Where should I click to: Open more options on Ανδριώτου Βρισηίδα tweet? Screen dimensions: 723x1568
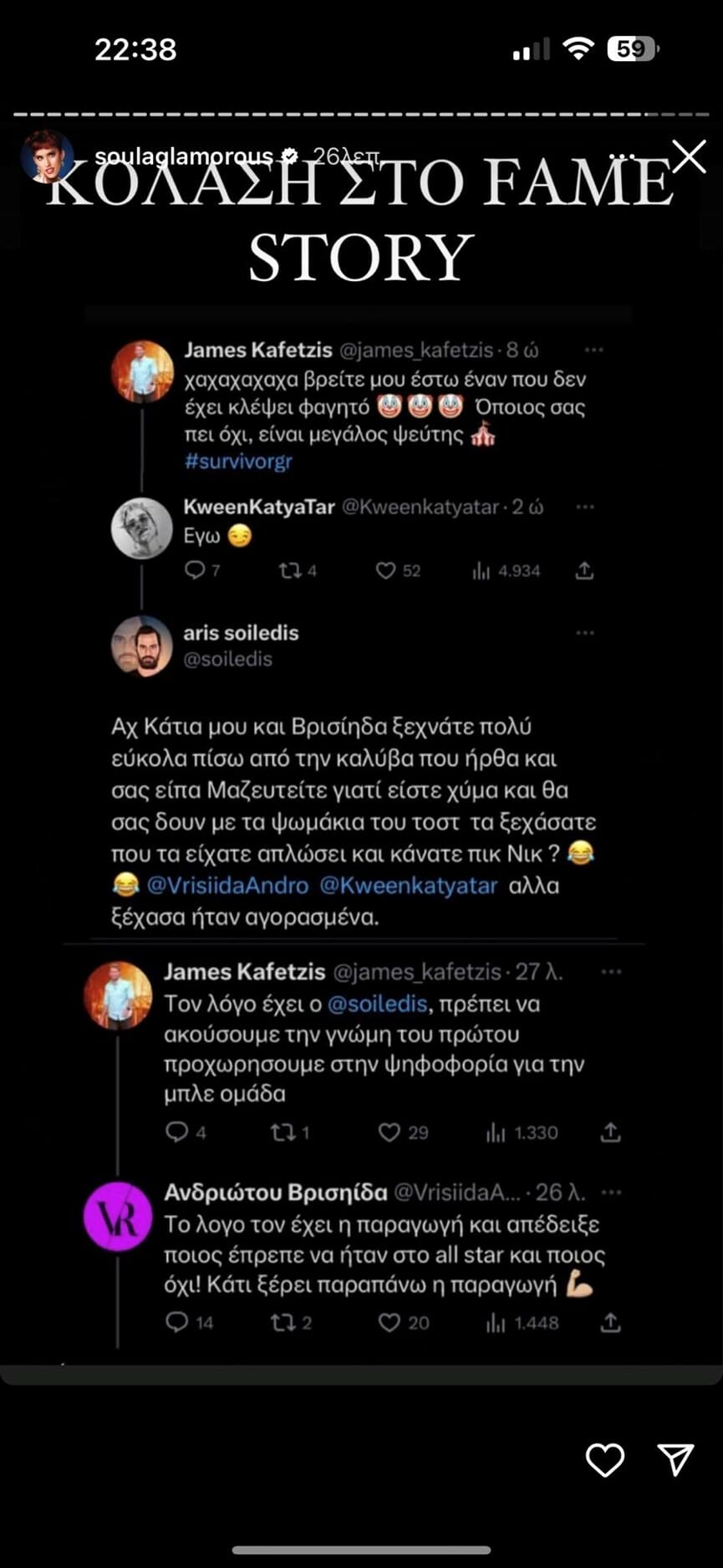[612, 1192]
